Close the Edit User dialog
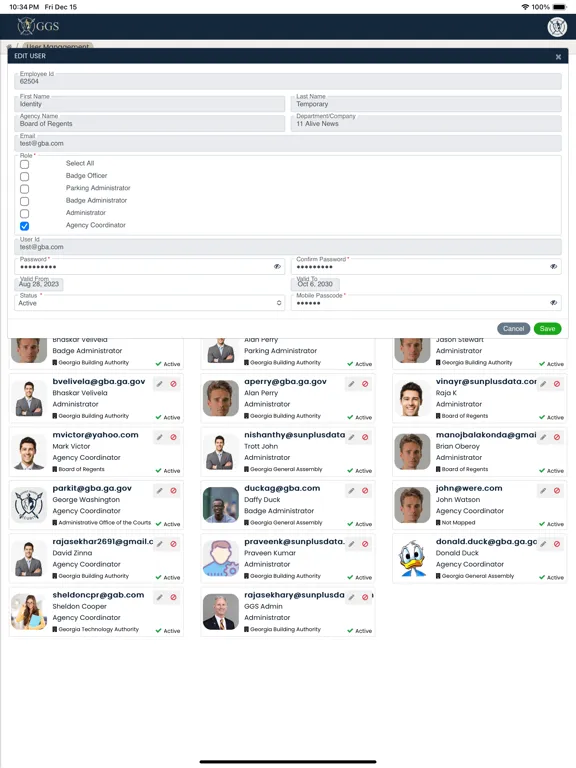The width and height of the screenshot is (576, 768). pyautogui.click(x=558, y=57)
